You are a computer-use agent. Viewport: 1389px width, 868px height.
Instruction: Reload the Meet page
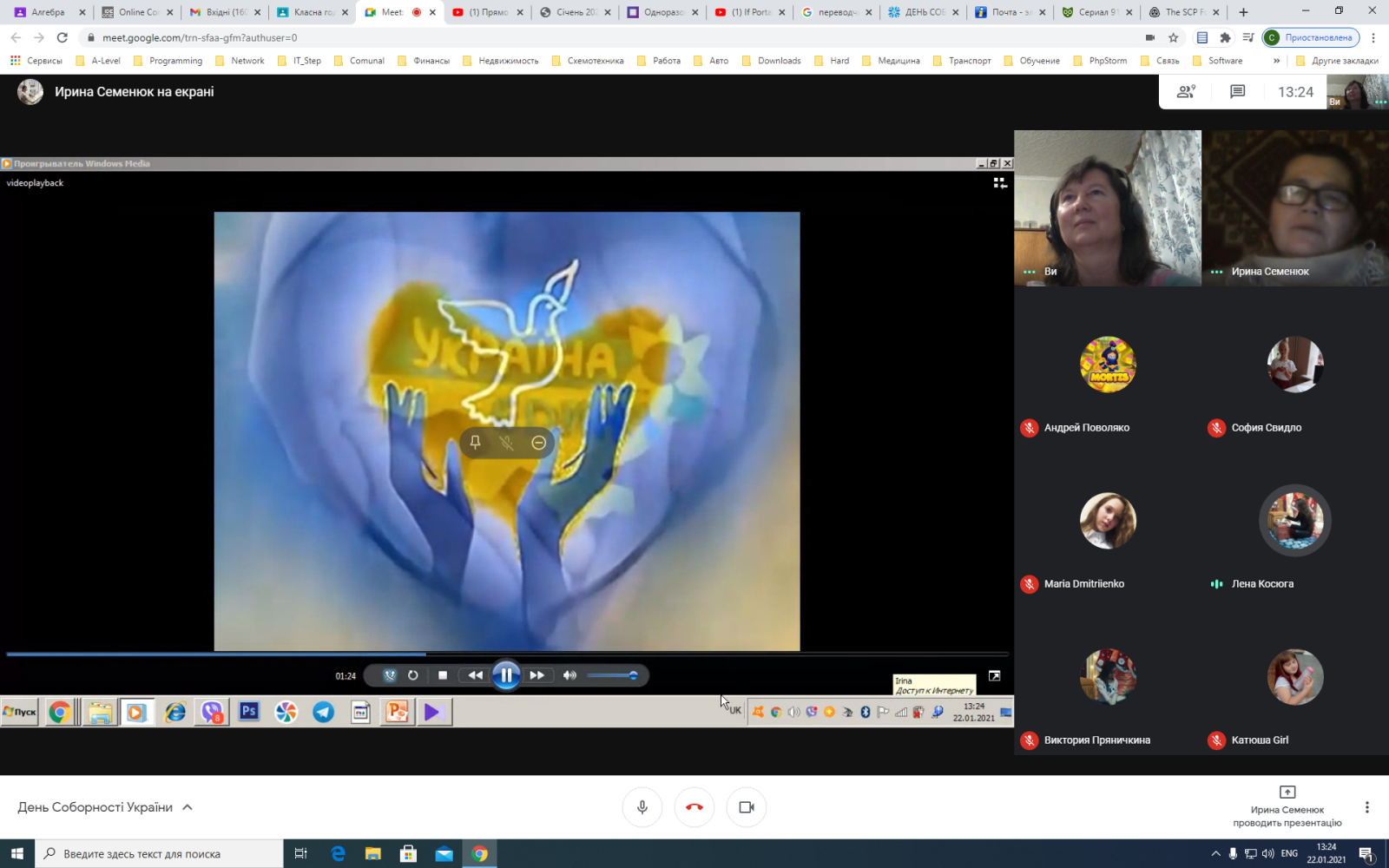click(x=62, y=37)
